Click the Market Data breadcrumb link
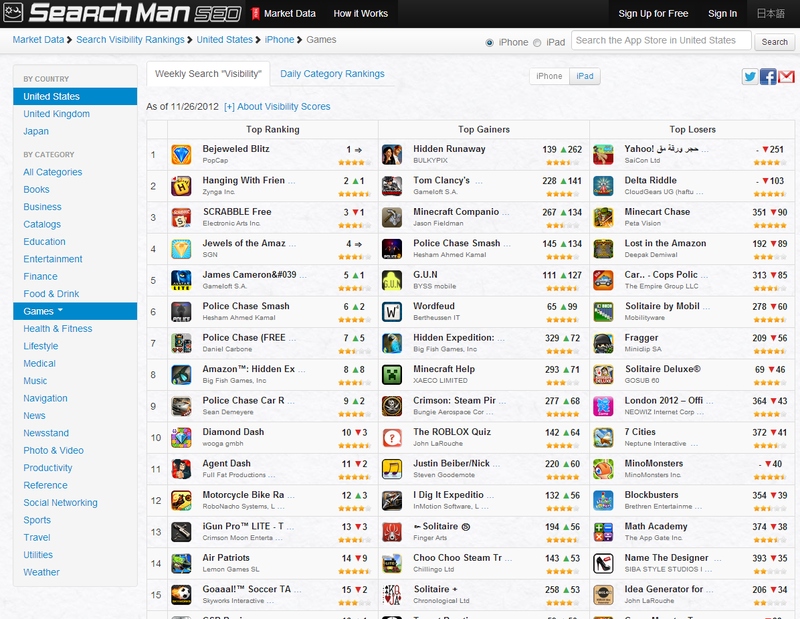The image size is (800, 619). click(x=38, y=40)
